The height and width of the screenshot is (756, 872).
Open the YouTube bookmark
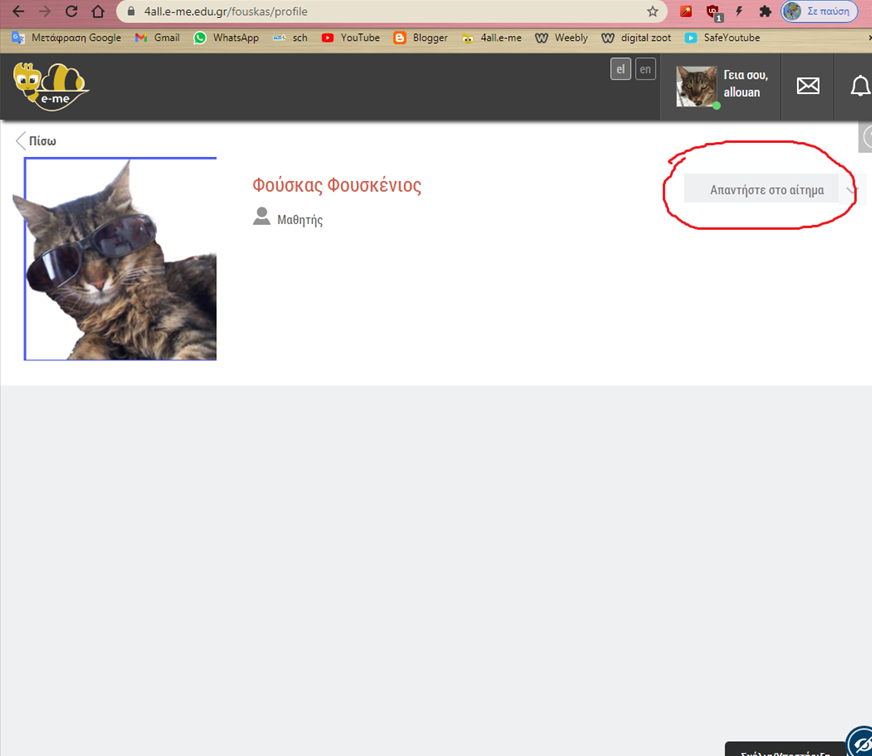click(351, 37)
